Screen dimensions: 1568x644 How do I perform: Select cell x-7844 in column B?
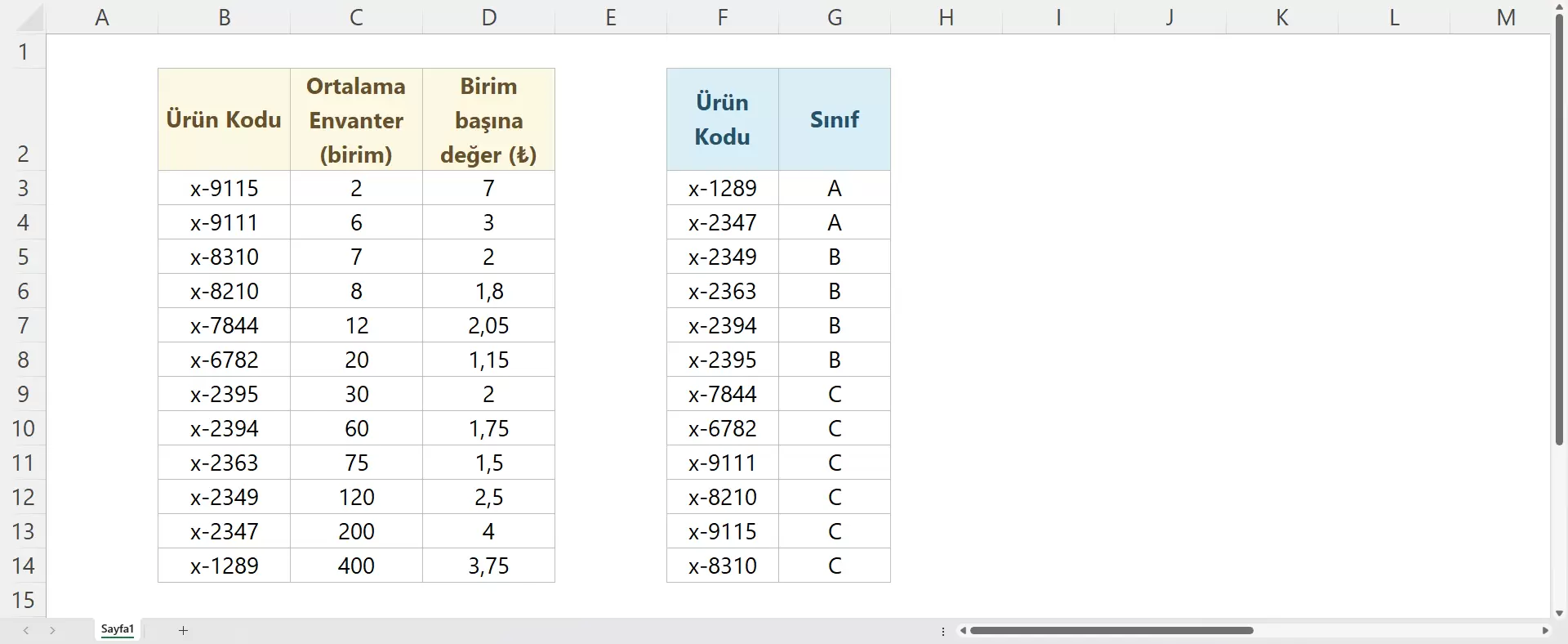(x=225, y=325)
